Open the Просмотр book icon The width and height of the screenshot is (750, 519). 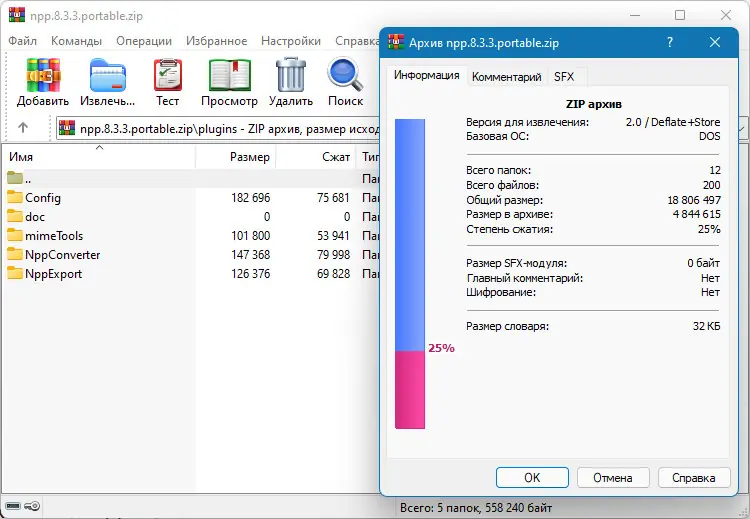point(230,75)
